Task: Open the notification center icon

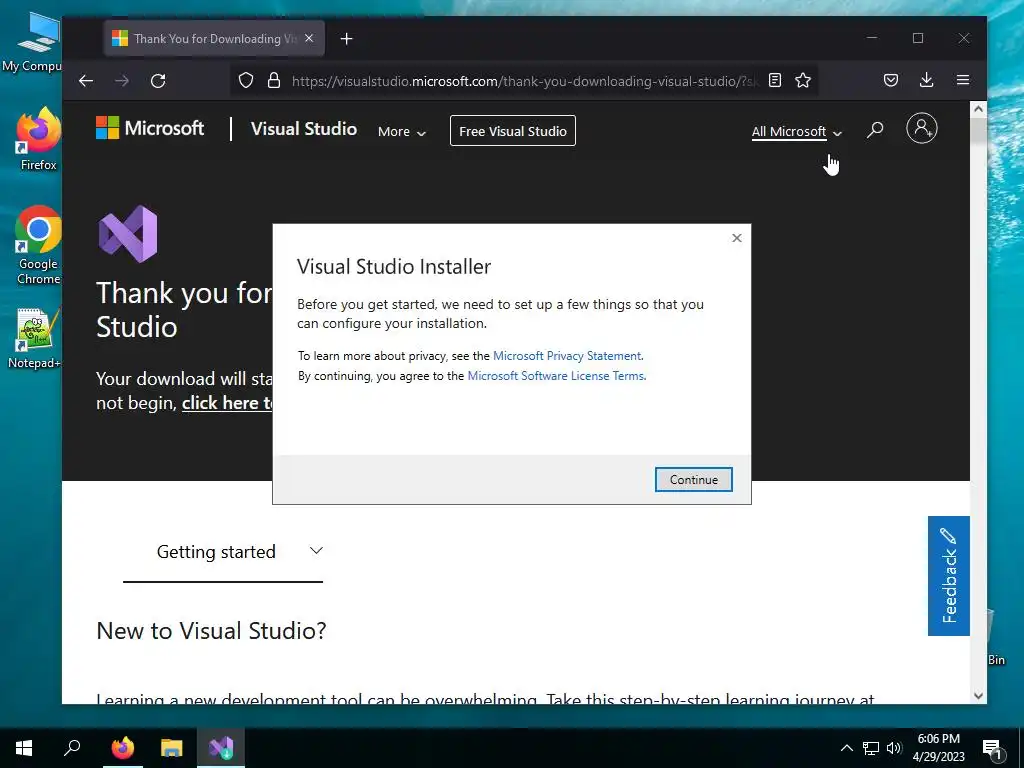Action: point(992,749)
